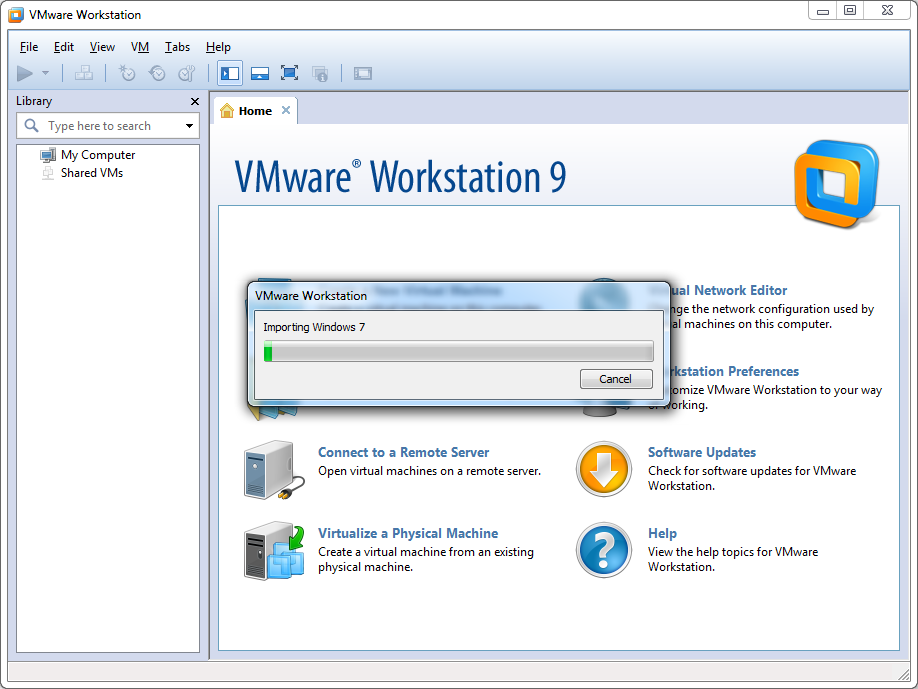Click the take snapshot toolbar icon
Screen dimensions: 918x689
pos(127,73)
